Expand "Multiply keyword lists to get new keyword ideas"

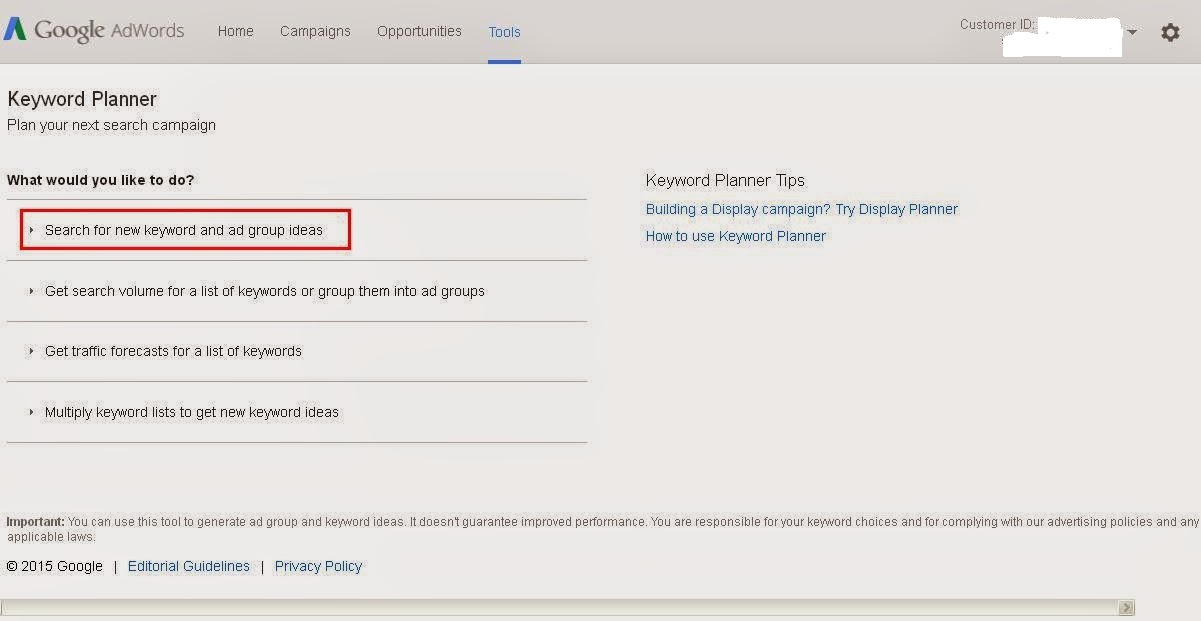tap(191, 411)
